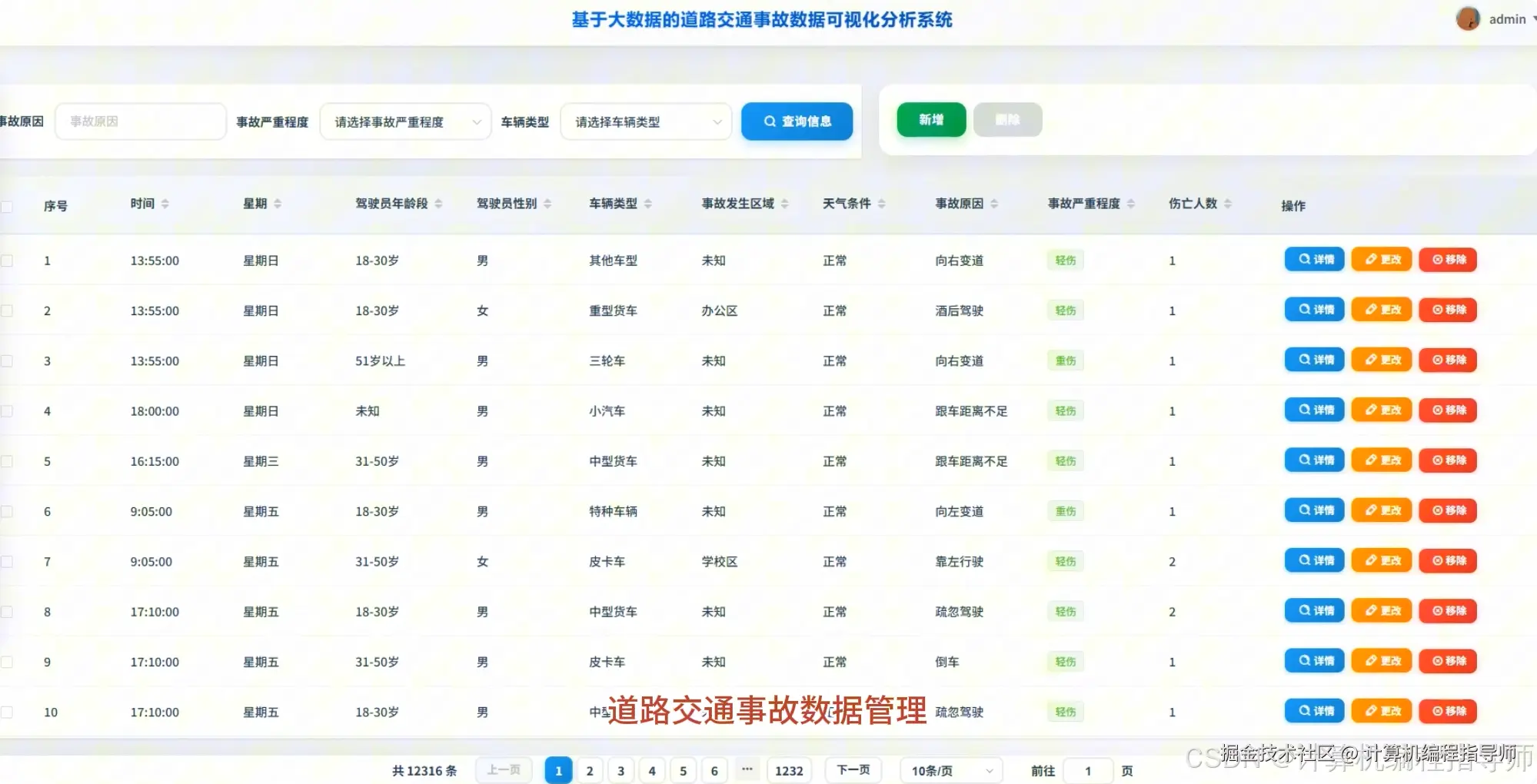Select the checkbox beside record 8
The height and width of the screenshot is (784, 1537).
pos(8,611)
